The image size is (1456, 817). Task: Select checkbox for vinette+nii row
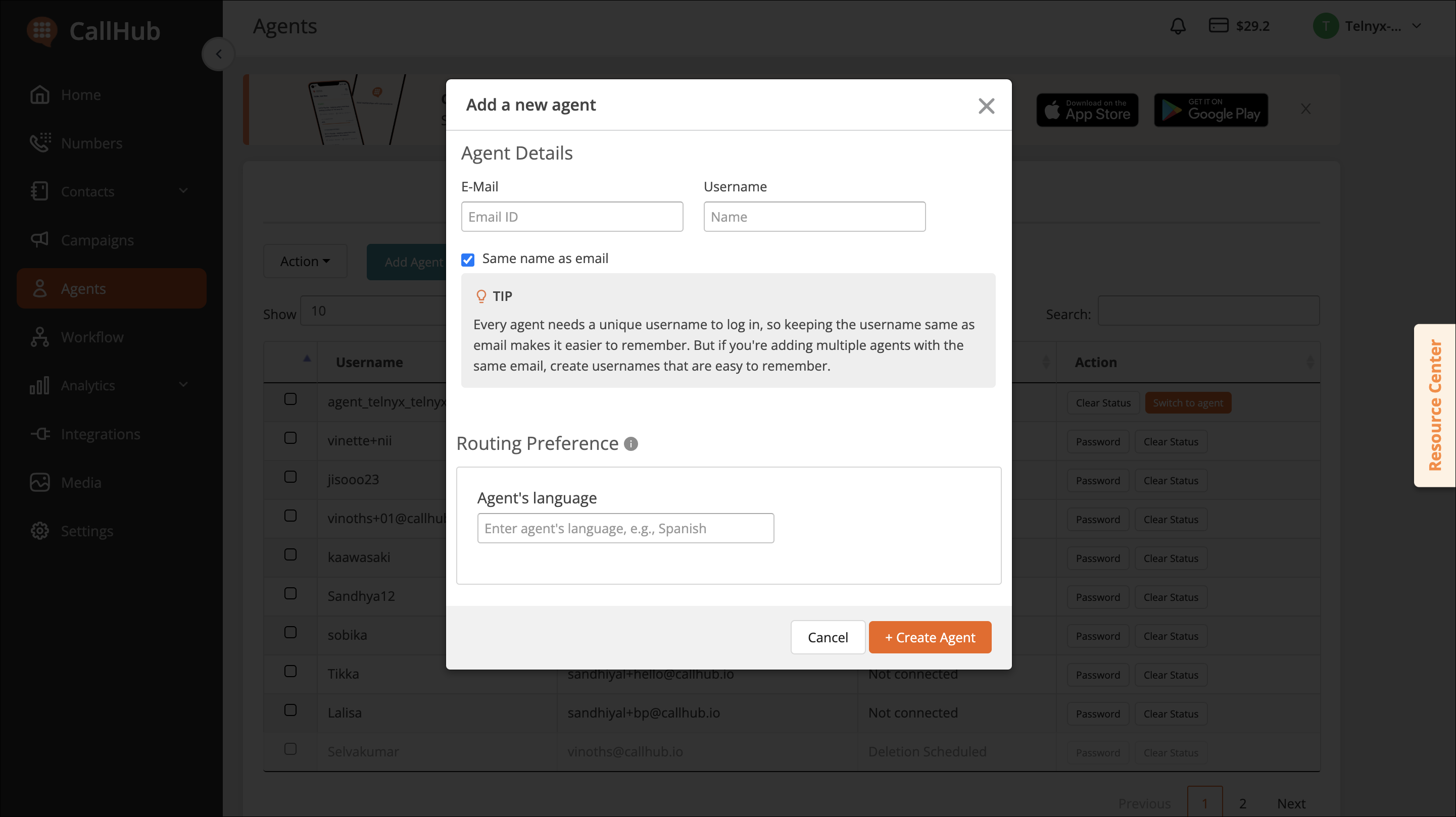click(290, 438)
